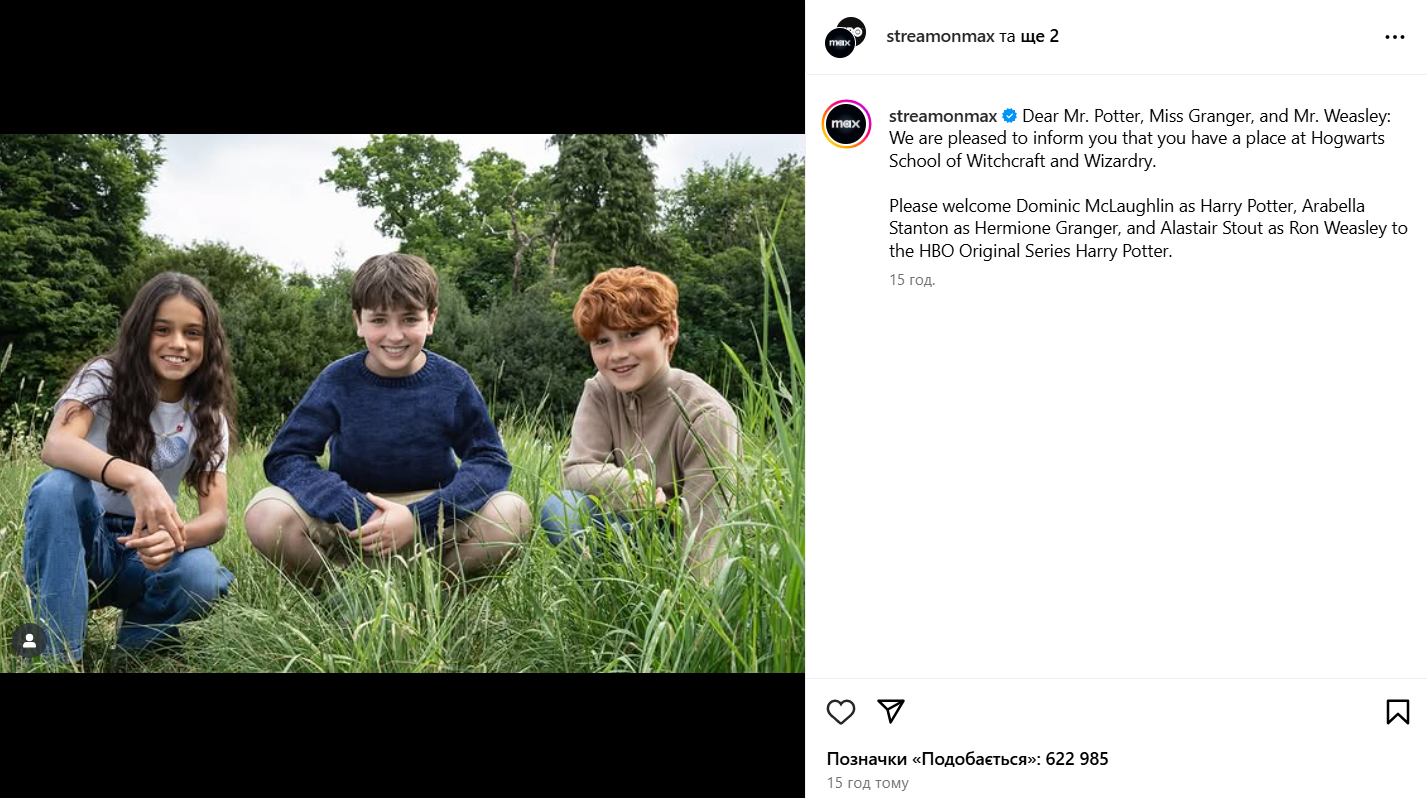Open the three-dot more options menu
1427x798 pixels.
click(1395, 37)
